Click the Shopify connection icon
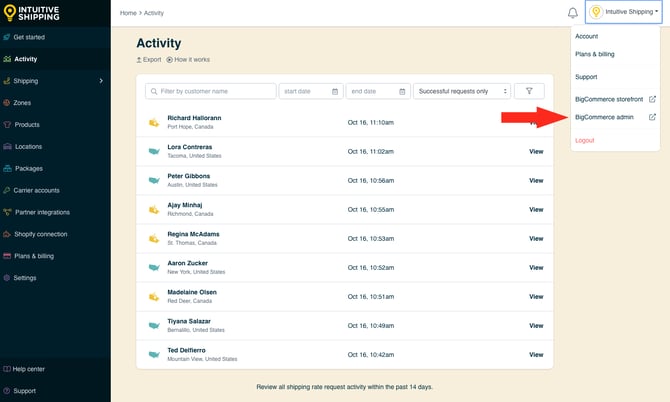Screen dimensions: 670x402 tap(7, 234)
